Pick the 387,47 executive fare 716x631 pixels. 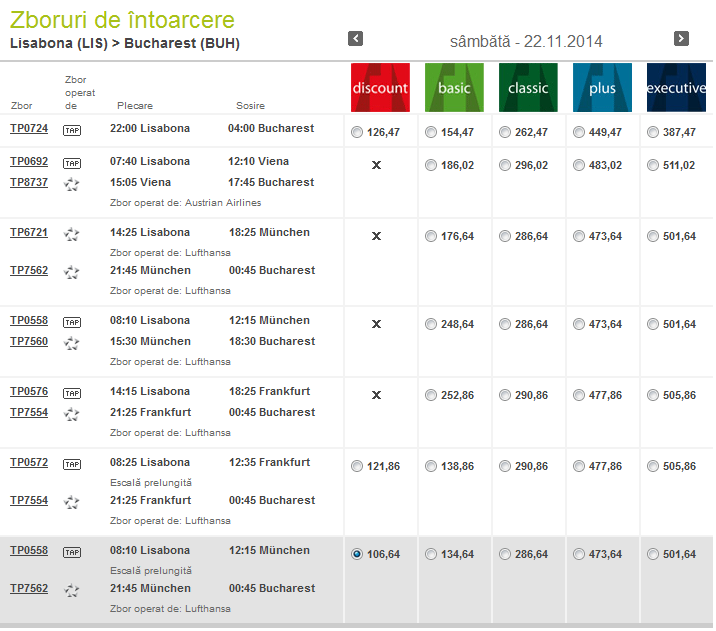point(653,132)
